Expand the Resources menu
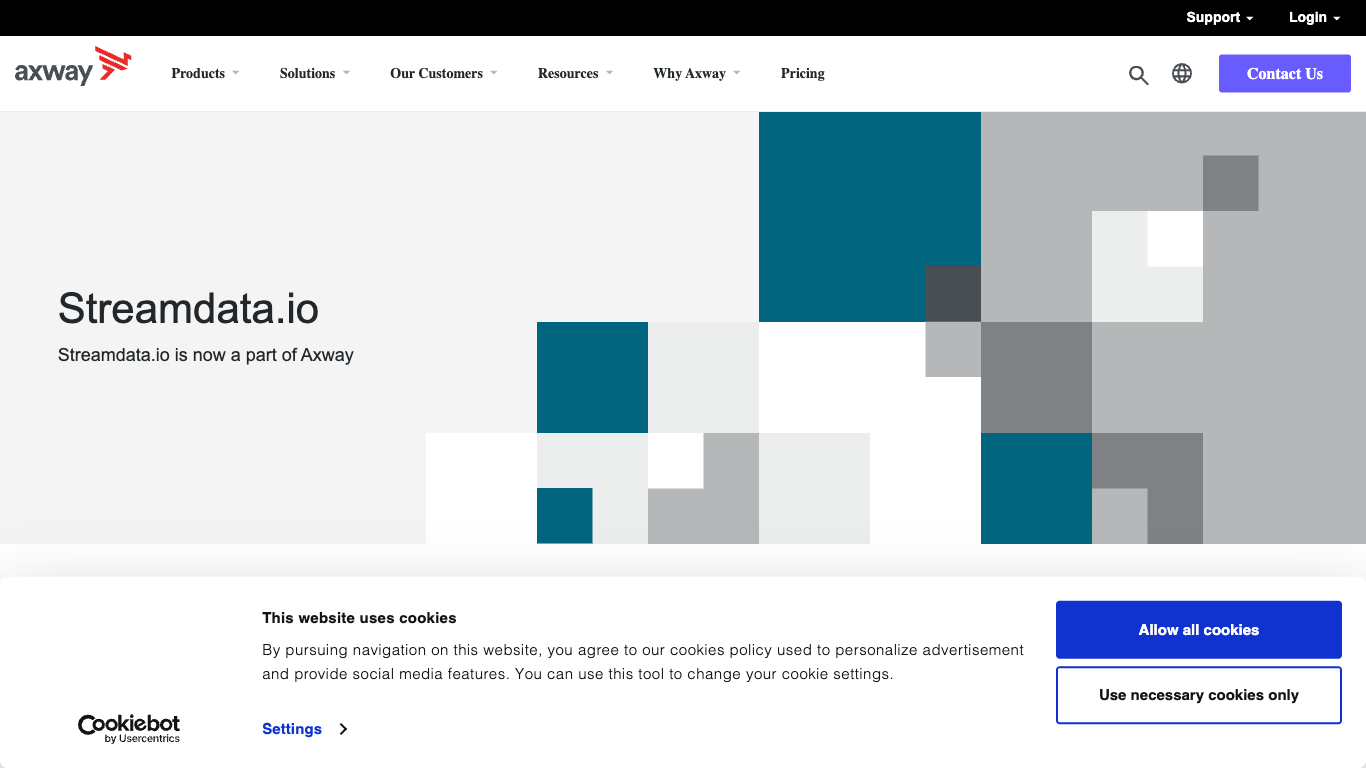1366x768 pixels. click(x=575, y=73)
